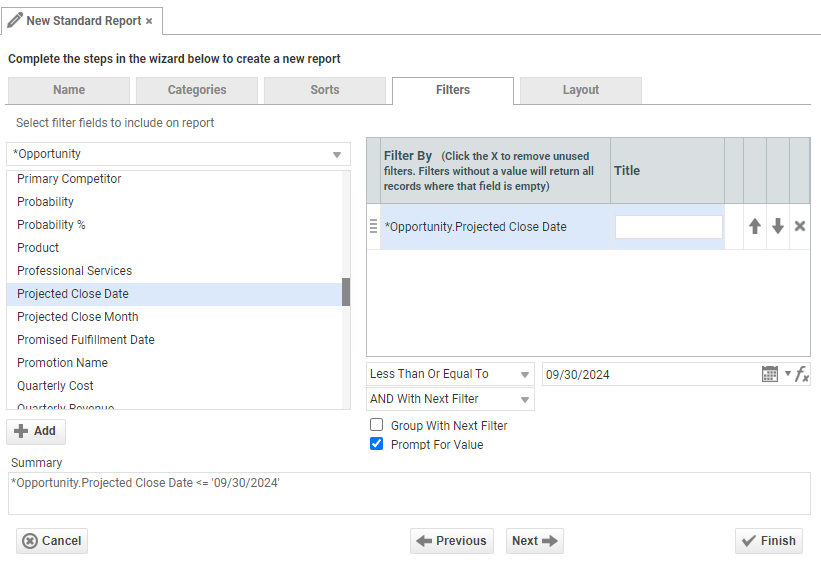This screenshot has width=821, height=567.
Task: Select Projected Close Month in field list
Action: 78,317
